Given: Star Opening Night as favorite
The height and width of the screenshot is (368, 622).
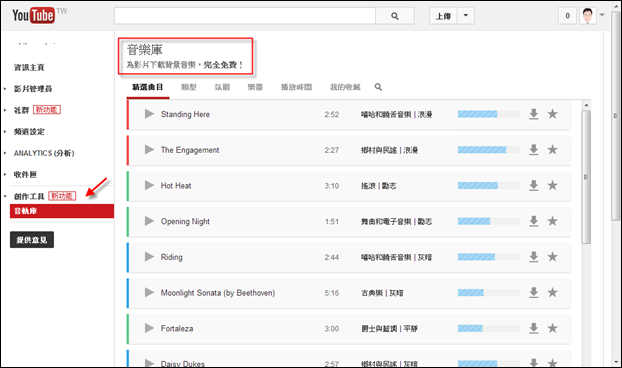Looking at the screenshot, I should pos(553,221).
